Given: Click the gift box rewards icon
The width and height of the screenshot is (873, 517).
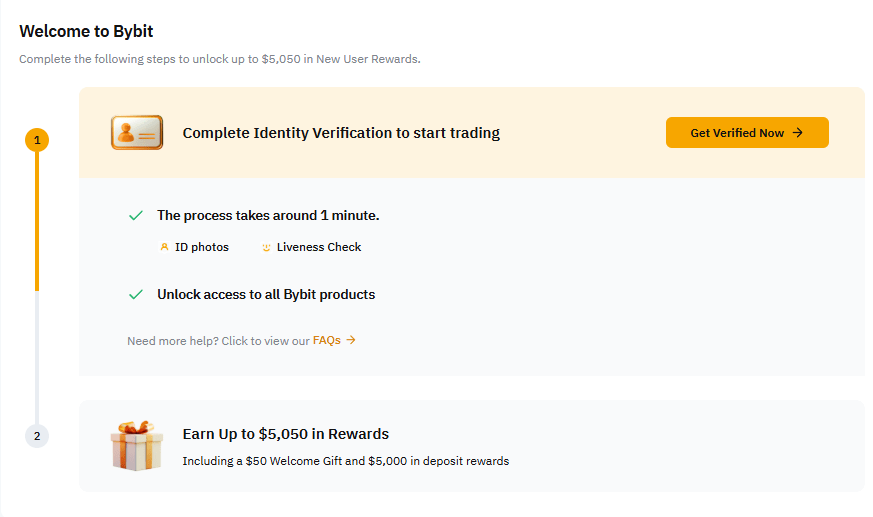Looking at the screenshot, I should pyautogui.click(x=136, y=445).
